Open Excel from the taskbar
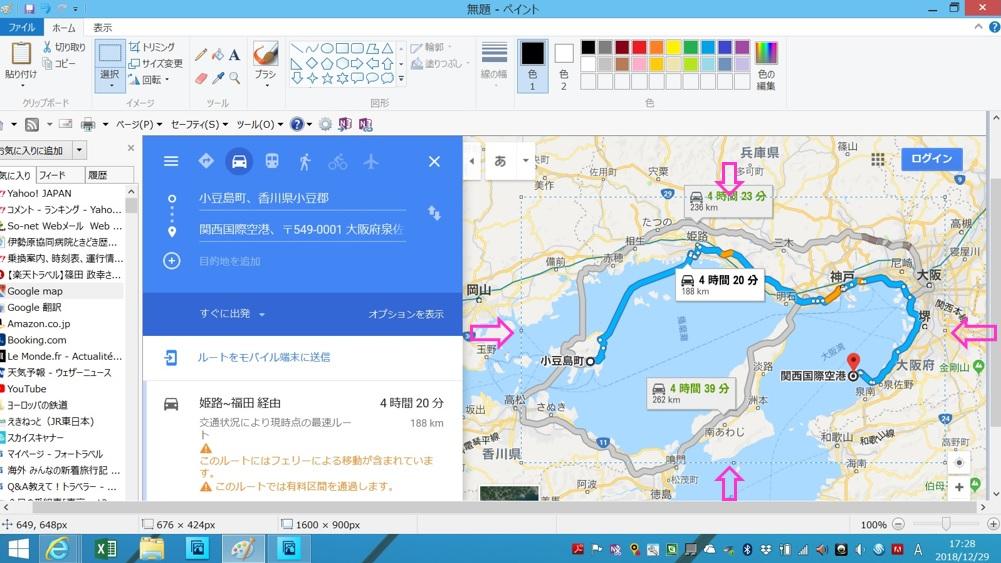The width and height of the screenshot is (1001, 563). [105, 549]
